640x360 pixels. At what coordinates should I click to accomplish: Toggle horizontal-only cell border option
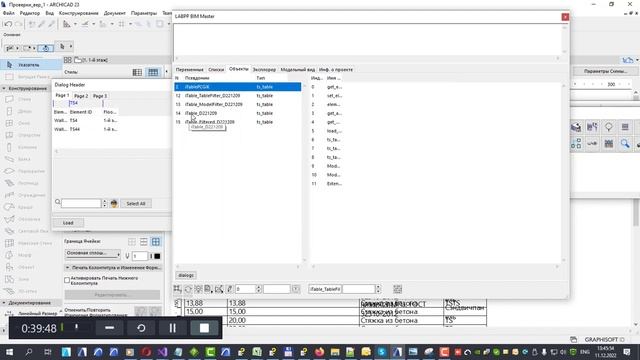[x=144, y=242]
